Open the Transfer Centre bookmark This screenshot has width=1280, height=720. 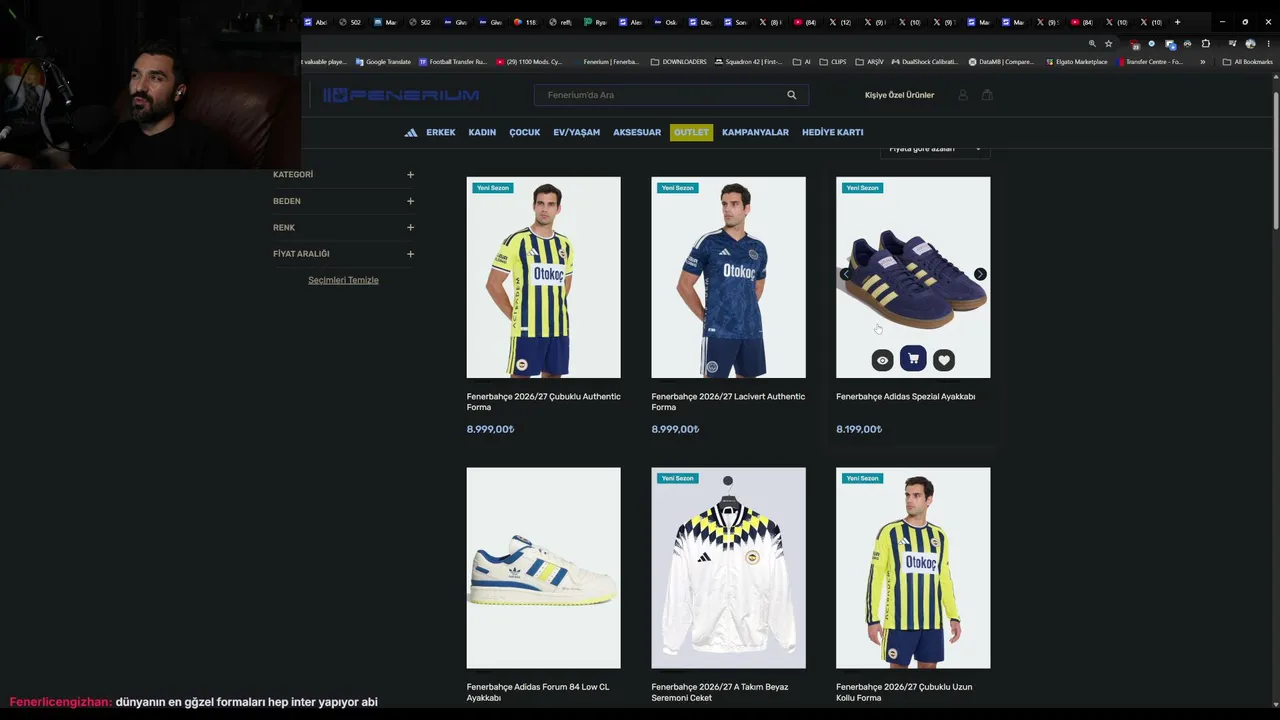click(x=1150, y=62)
